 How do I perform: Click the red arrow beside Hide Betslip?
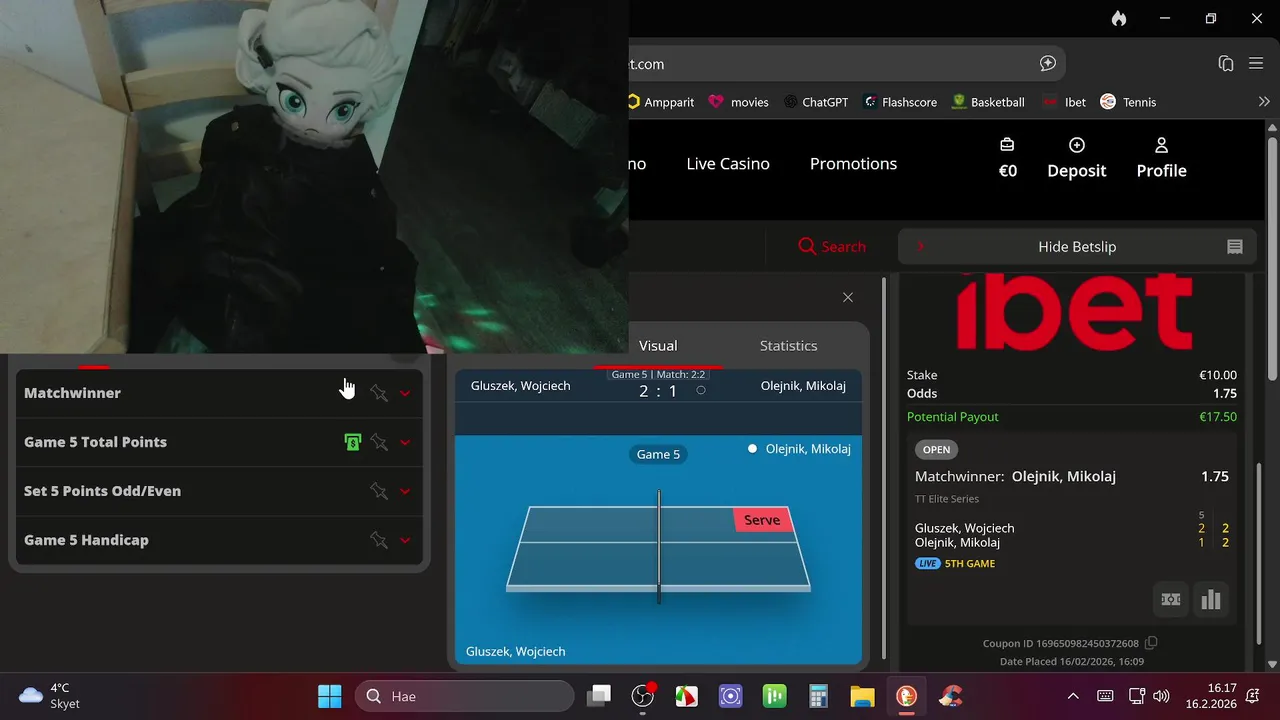[x=920, y=247]
